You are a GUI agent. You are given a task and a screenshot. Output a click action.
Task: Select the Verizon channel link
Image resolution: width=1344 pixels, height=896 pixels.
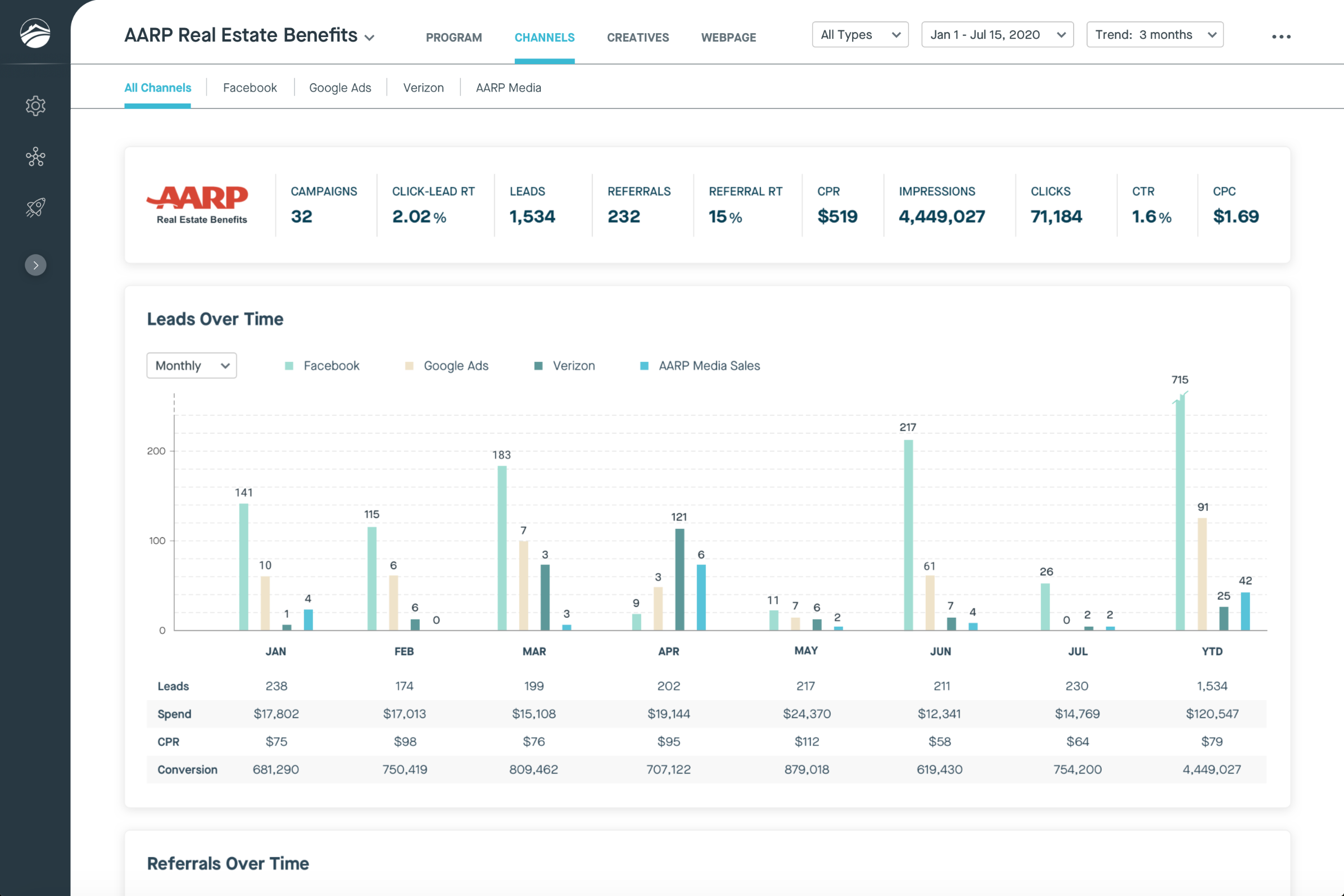(x=423, y=88)
